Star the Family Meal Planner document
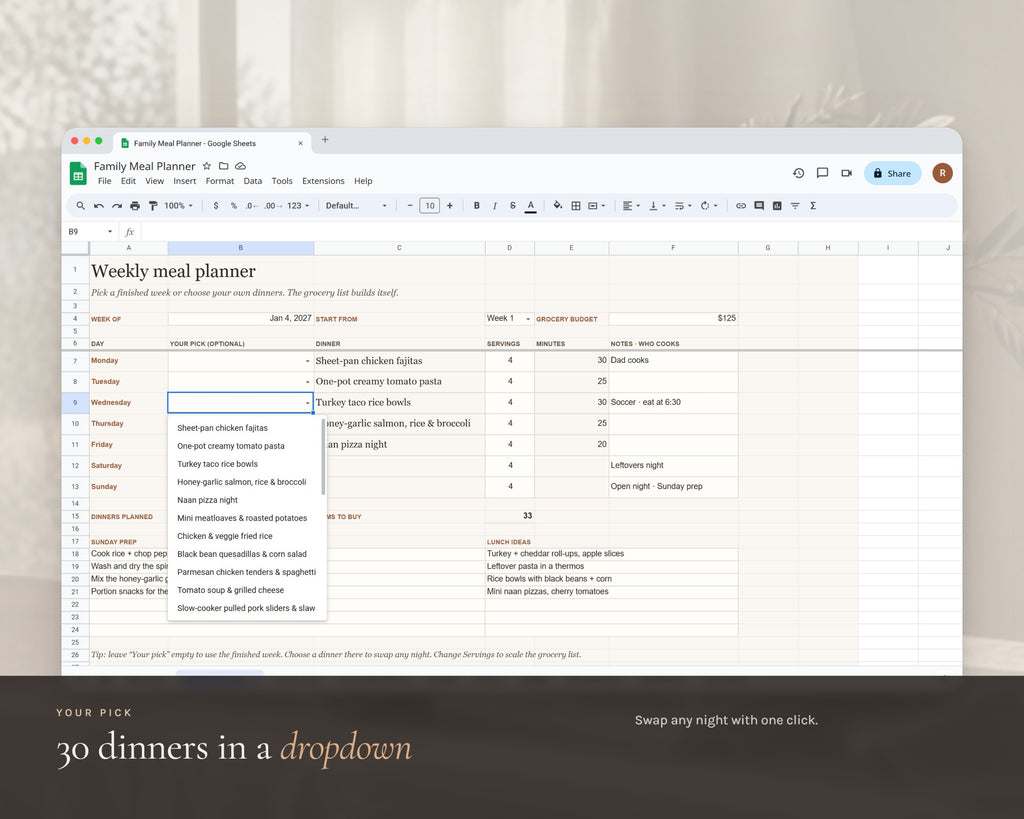Viewport: 1024px width, 819px height. [207, 166]
